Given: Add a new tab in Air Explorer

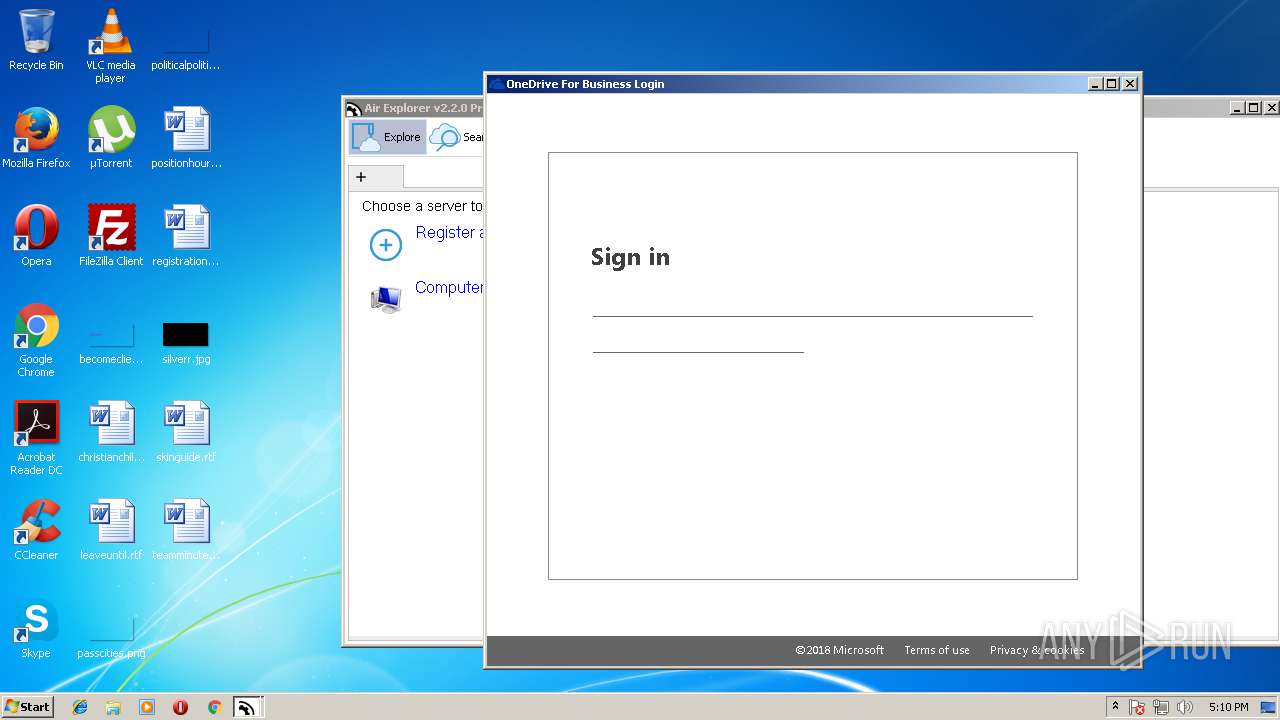Looking at the screenshot, I should [361, 177].
